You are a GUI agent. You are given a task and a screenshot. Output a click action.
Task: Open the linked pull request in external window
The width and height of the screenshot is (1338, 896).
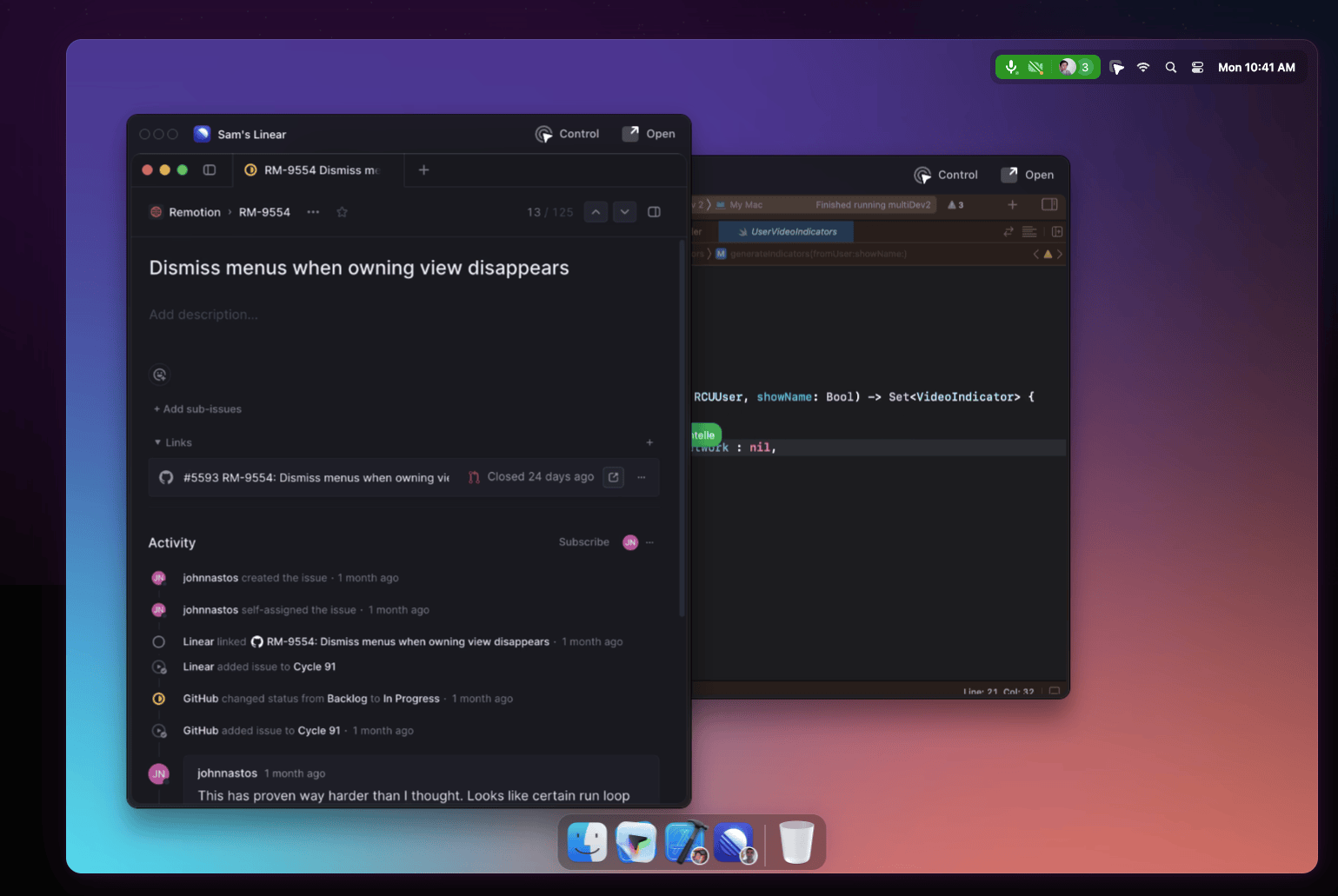point(614,477)
